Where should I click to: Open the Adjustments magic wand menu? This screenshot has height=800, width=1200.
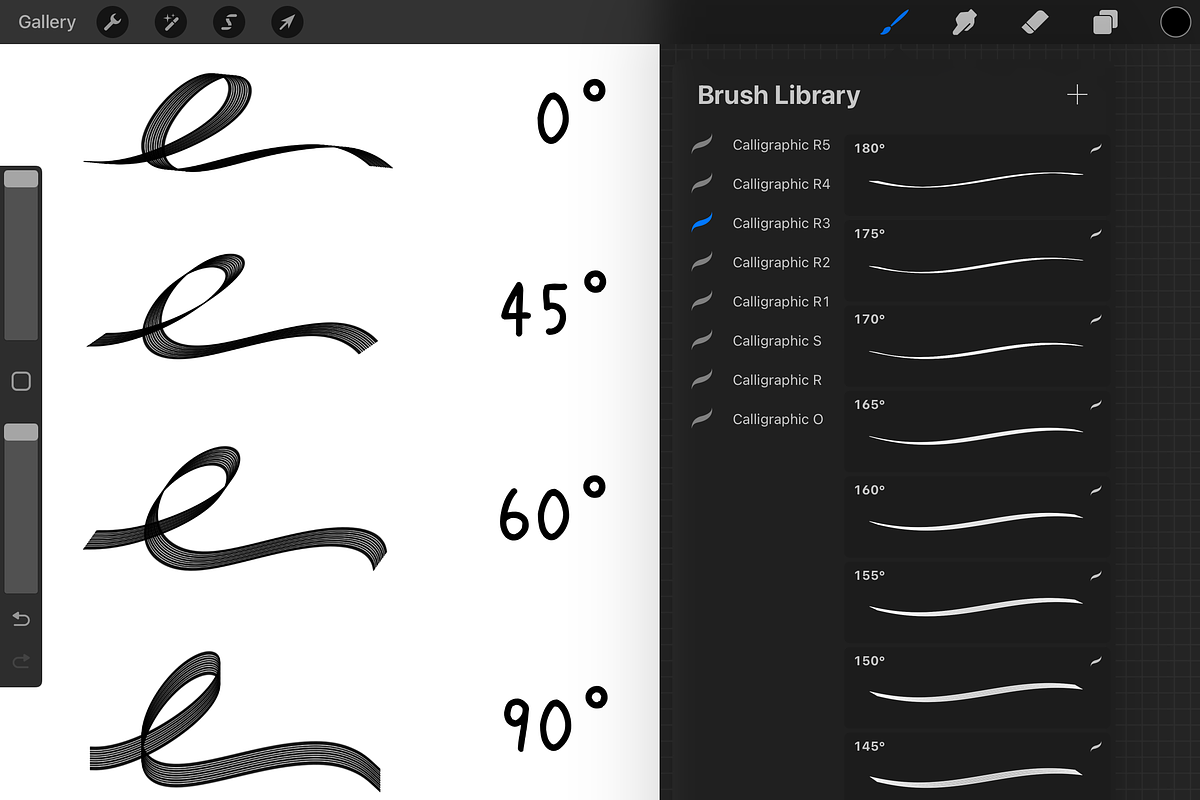[171, 22]
